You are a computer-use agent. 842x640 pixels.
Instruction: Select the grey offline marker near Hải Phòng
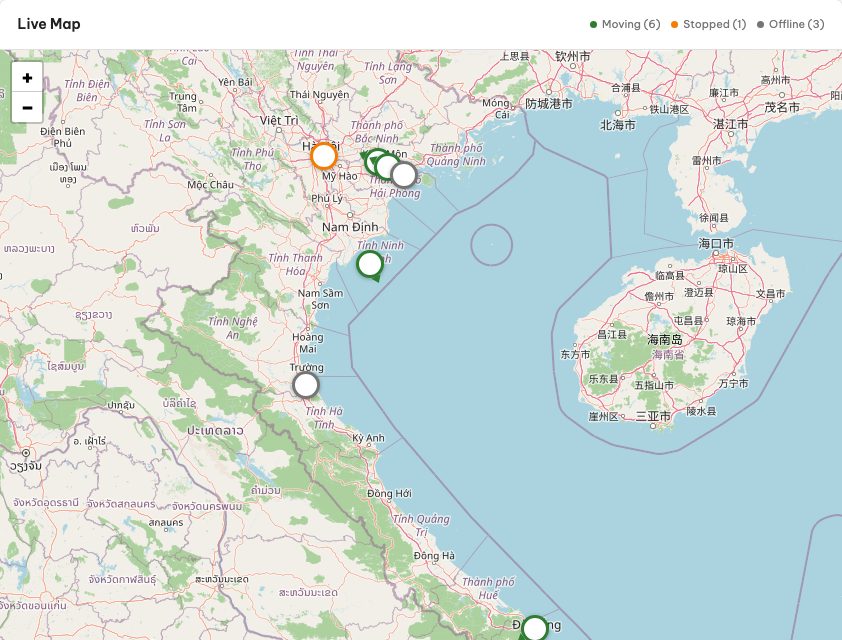[x=403, y=174]
